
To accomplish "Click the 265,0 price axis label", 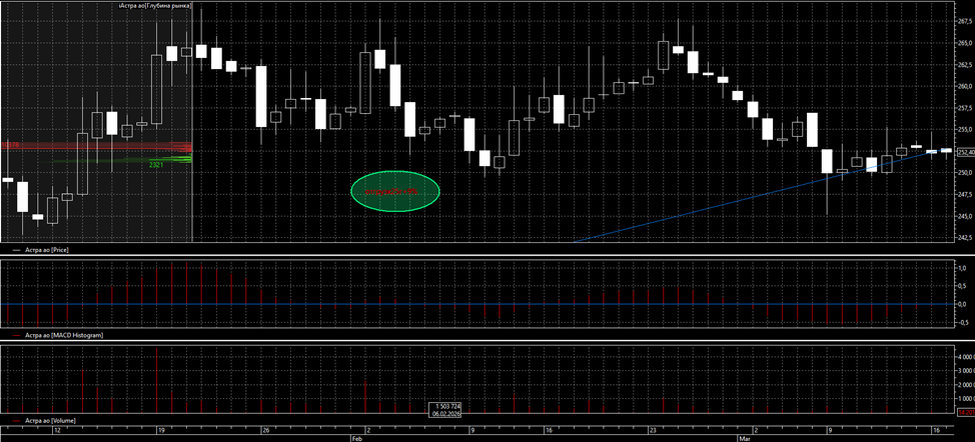I will click(965, 43).
